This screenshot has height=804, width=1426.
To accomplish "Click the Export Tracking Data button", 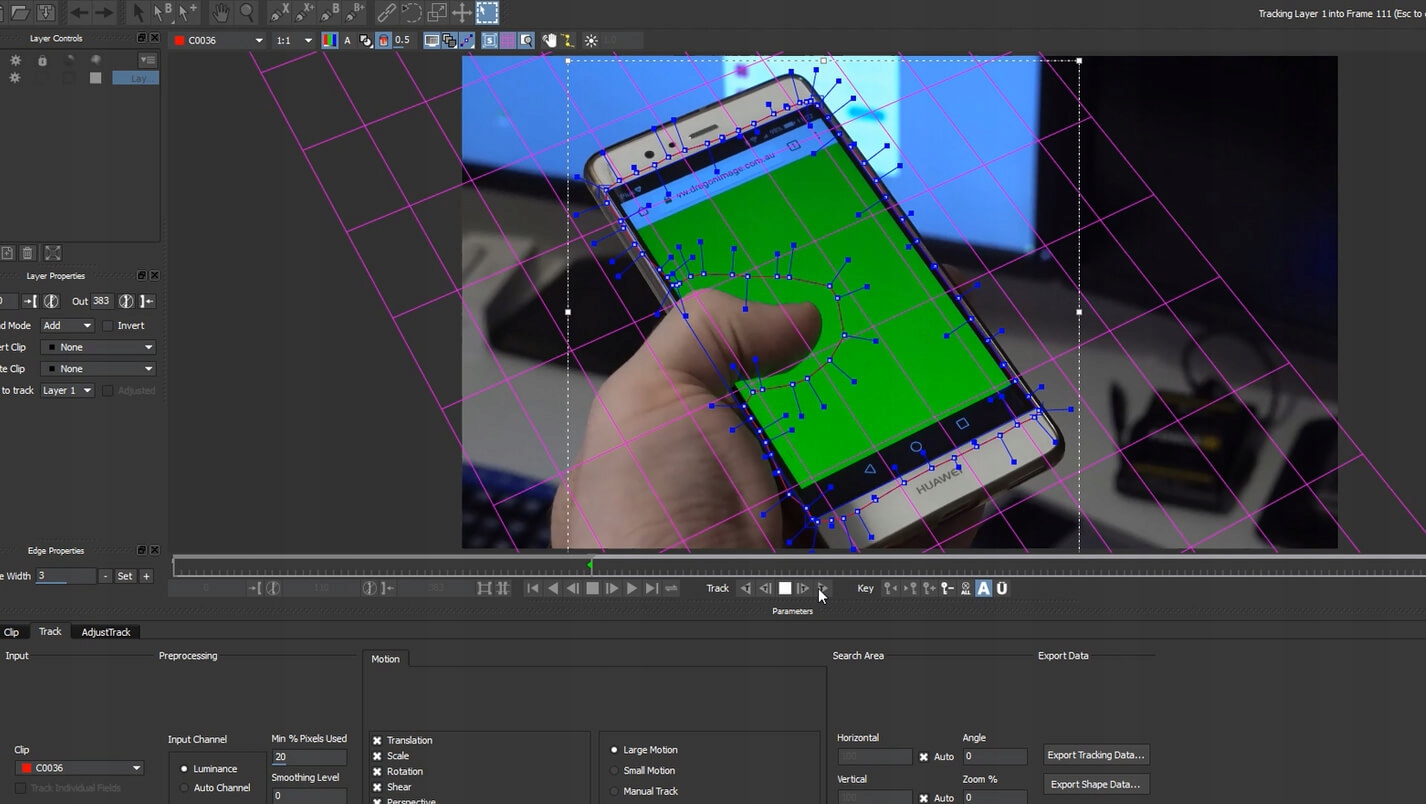I will 1096,755.
